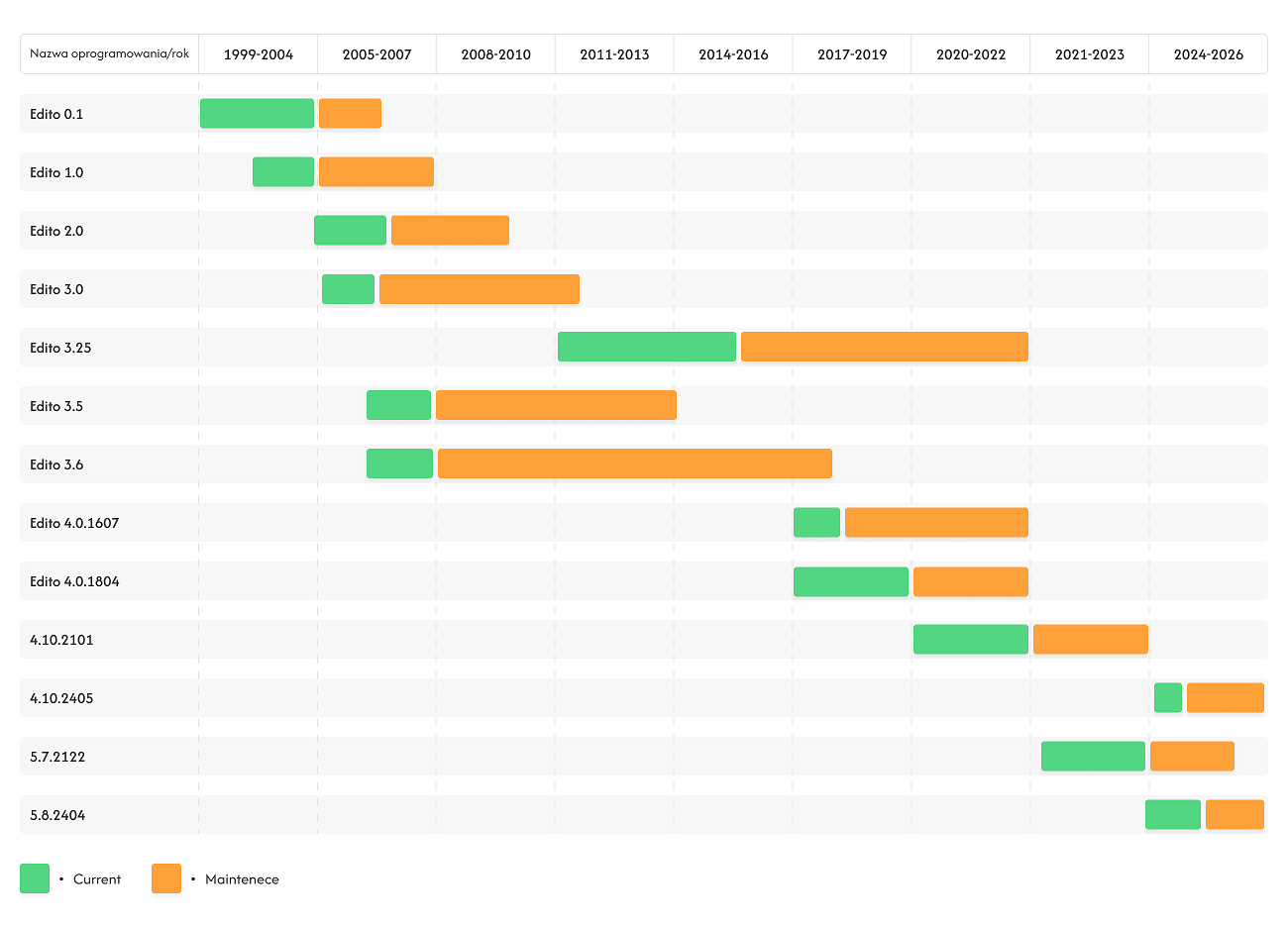Click the 4.10.2101 row label
Viewport: 1288px width, 927px height.
(61, 640)
